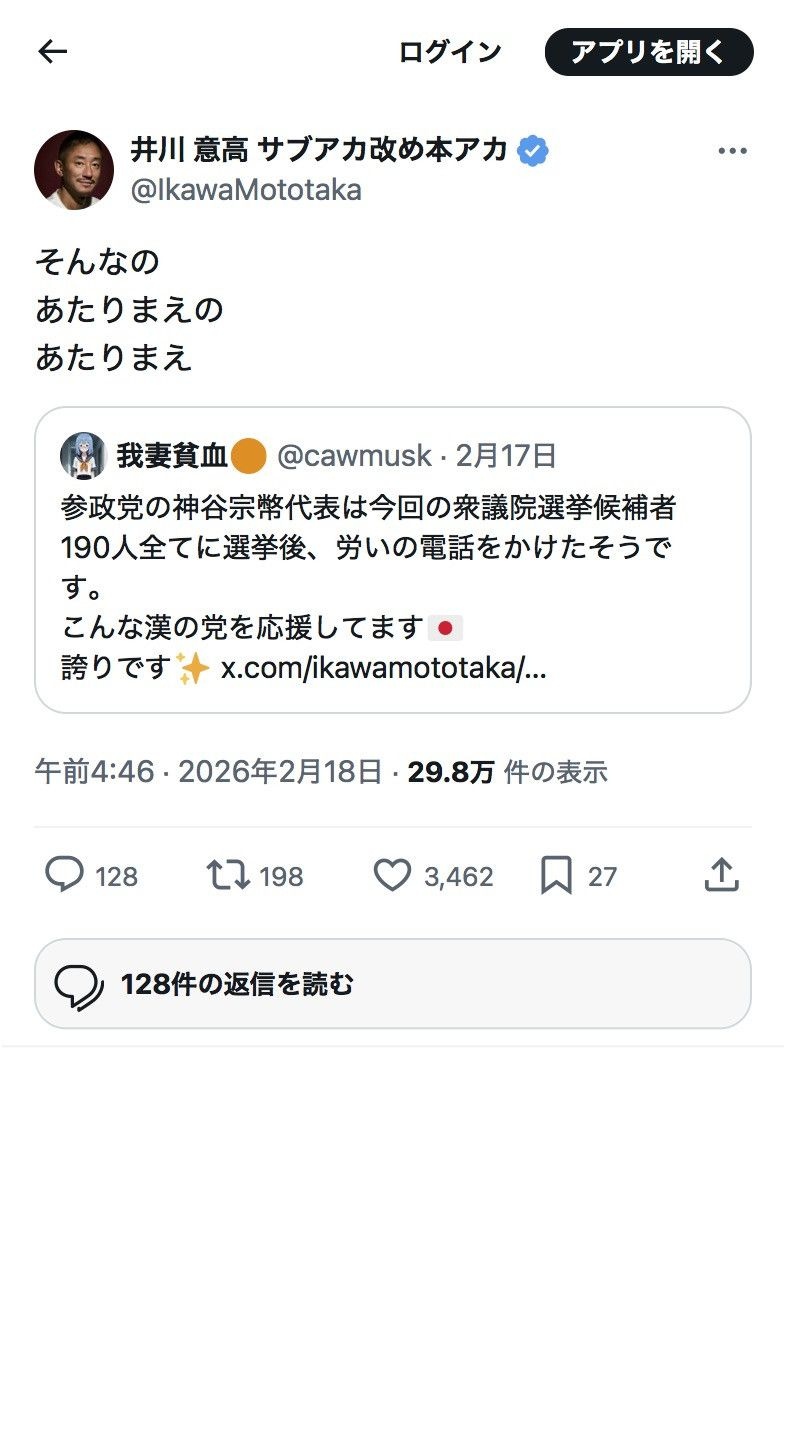Click the ログイン login link
786x1448 pixels.
(450, 52)
